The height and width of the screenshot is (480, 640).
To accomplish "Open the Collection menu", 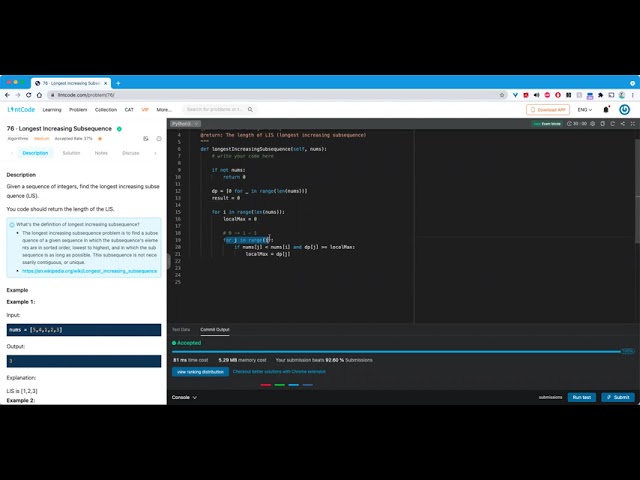I will [x=106, y=110].
